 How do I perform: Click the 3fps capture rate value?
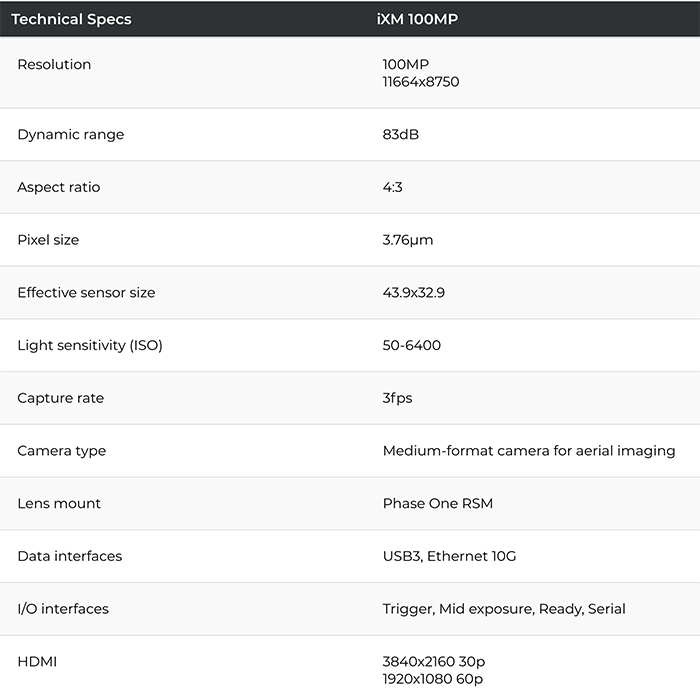[397, 398]
